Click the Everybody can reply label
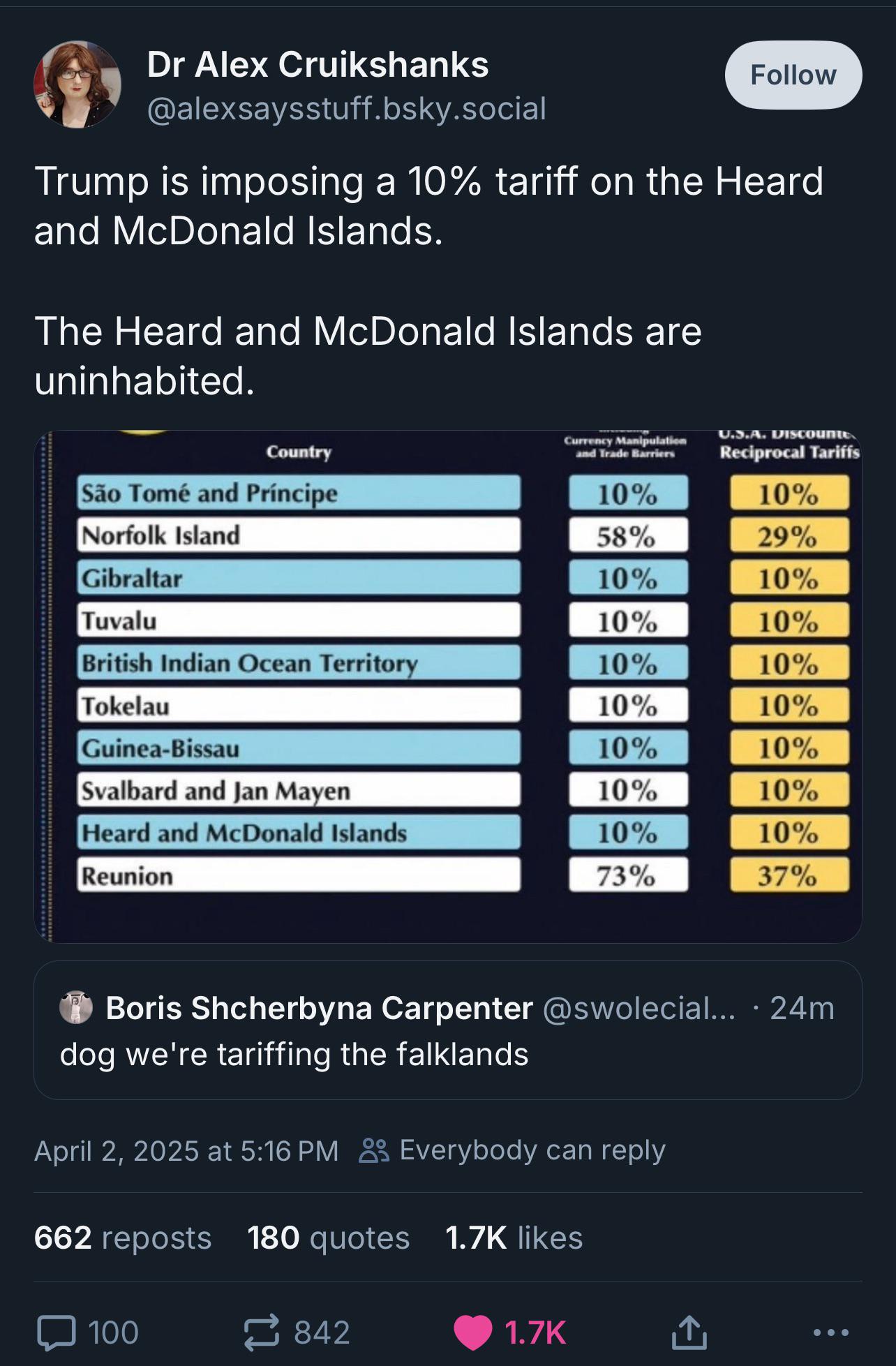Image resolution: width=896 pixels, height=1366 pixels. 532,1150
